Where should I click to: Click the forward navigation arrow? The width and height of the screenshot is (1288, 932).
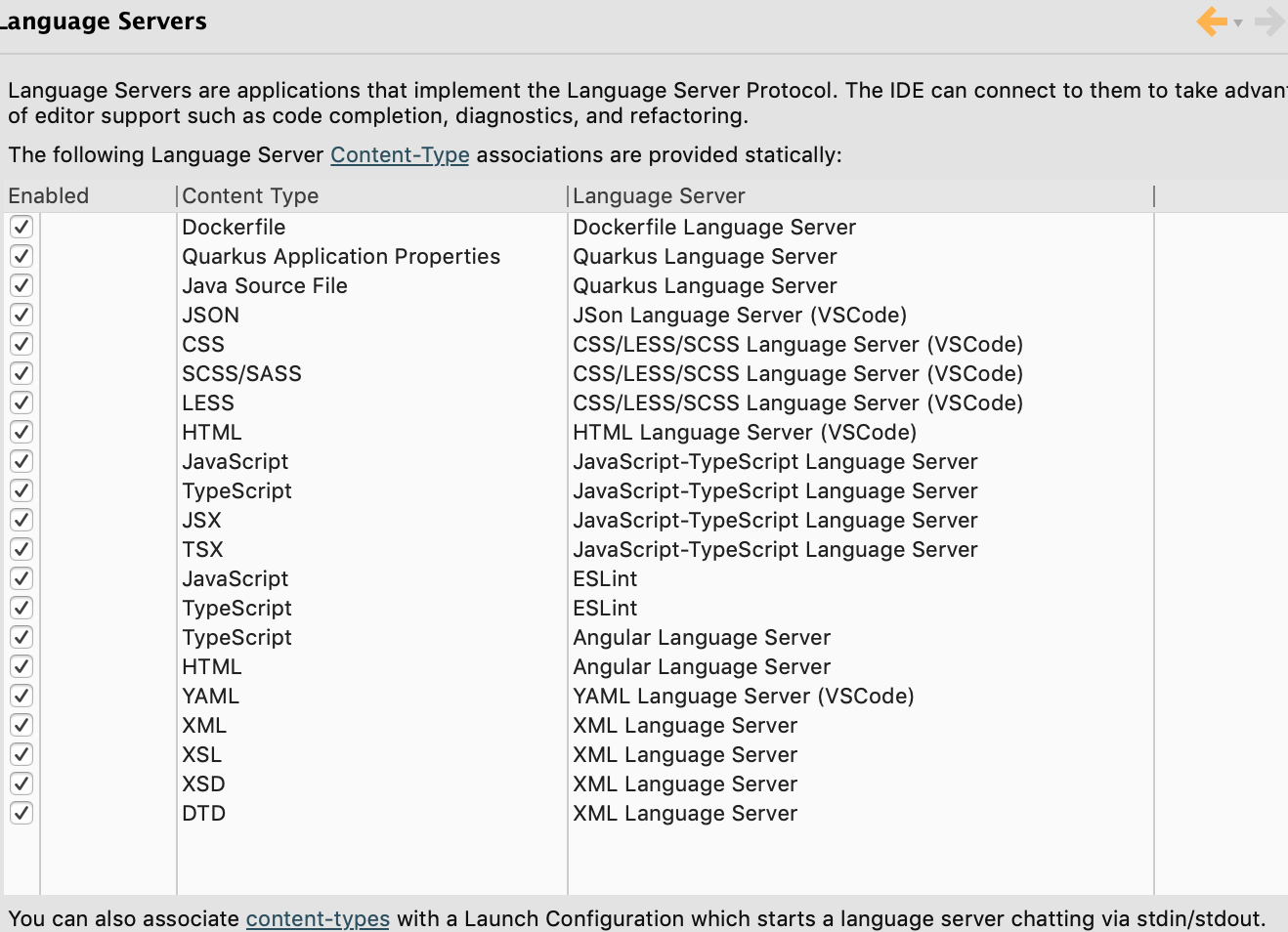coord(1268,21)
